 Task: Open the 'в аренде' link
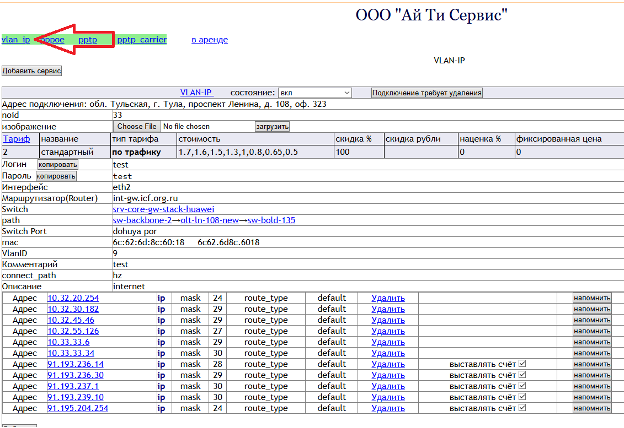point(210,40)
